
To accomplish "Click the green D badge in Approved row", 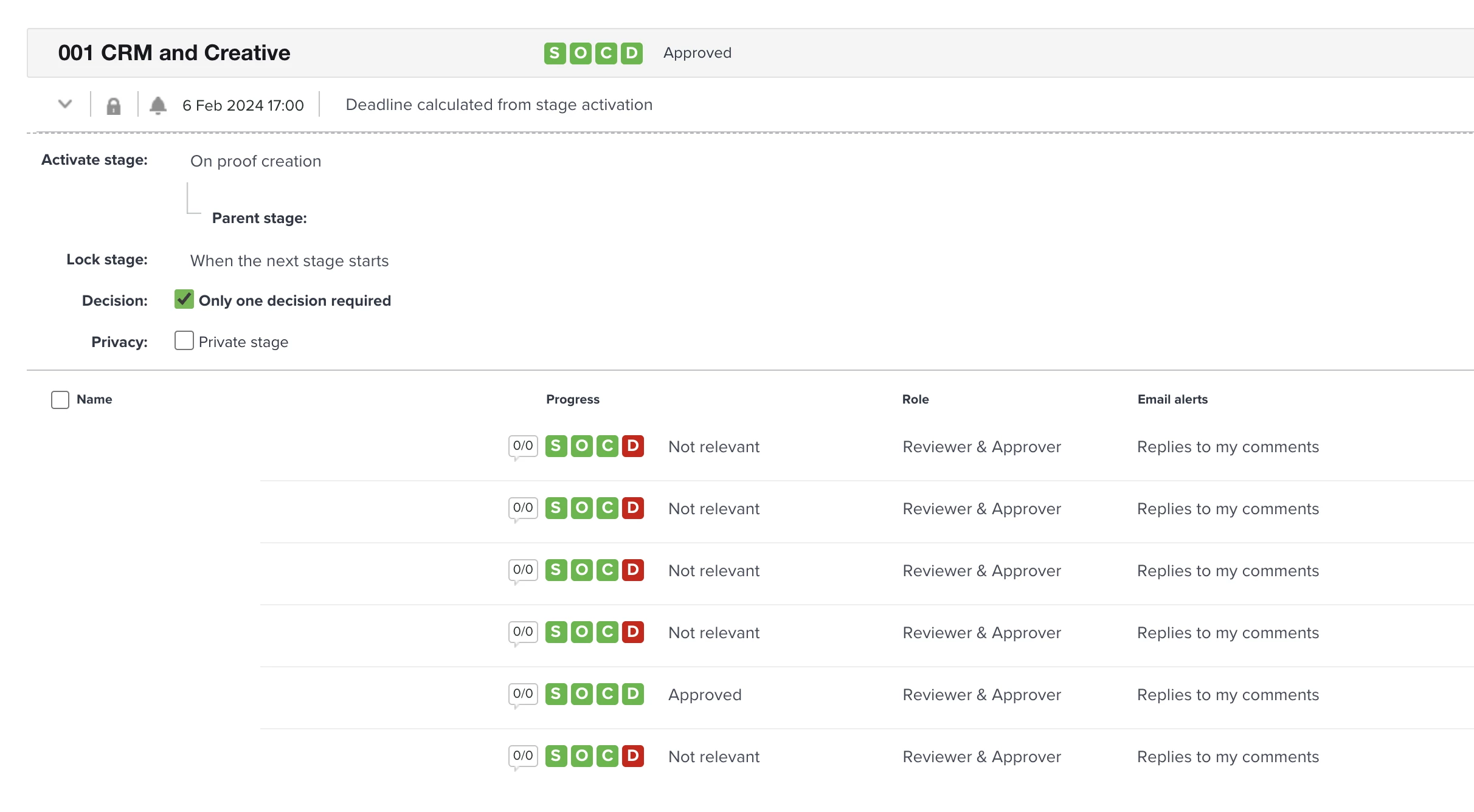I will (x=632, y=694).
